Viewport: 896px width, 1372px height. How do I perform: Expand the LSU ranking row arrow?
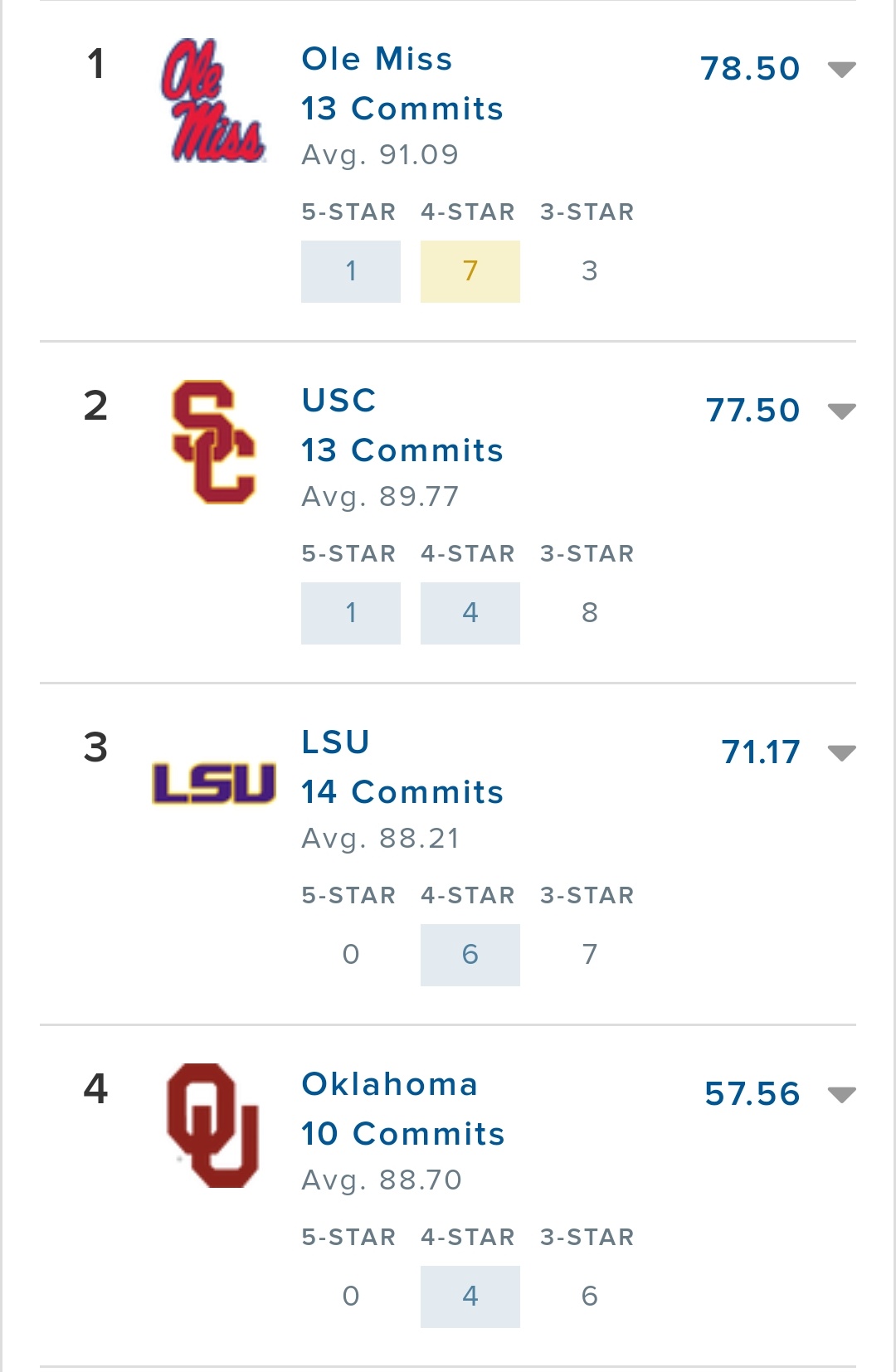coord(841,753)
